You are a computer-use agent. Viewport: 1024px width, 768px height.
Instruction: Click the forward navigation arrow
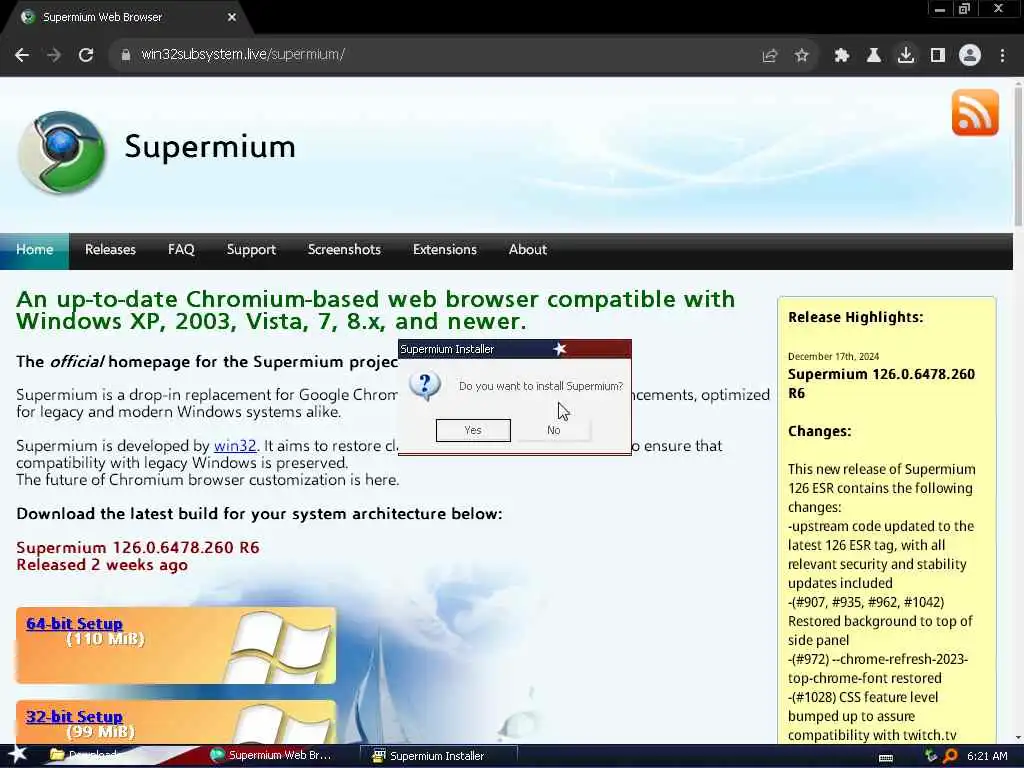tap(54, 56)
